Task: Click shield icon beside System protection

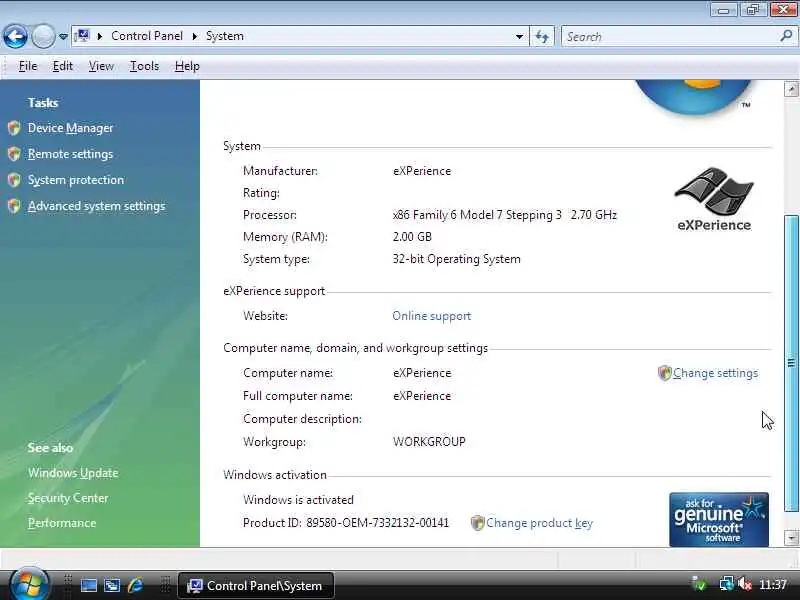Action: pyautogui.click(x=14, y=180)
